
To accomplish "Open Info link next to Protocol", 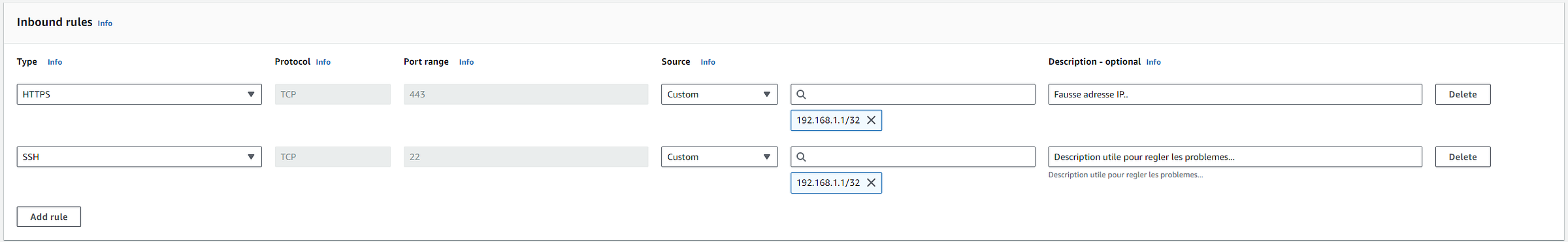I will tap(323, 62).
